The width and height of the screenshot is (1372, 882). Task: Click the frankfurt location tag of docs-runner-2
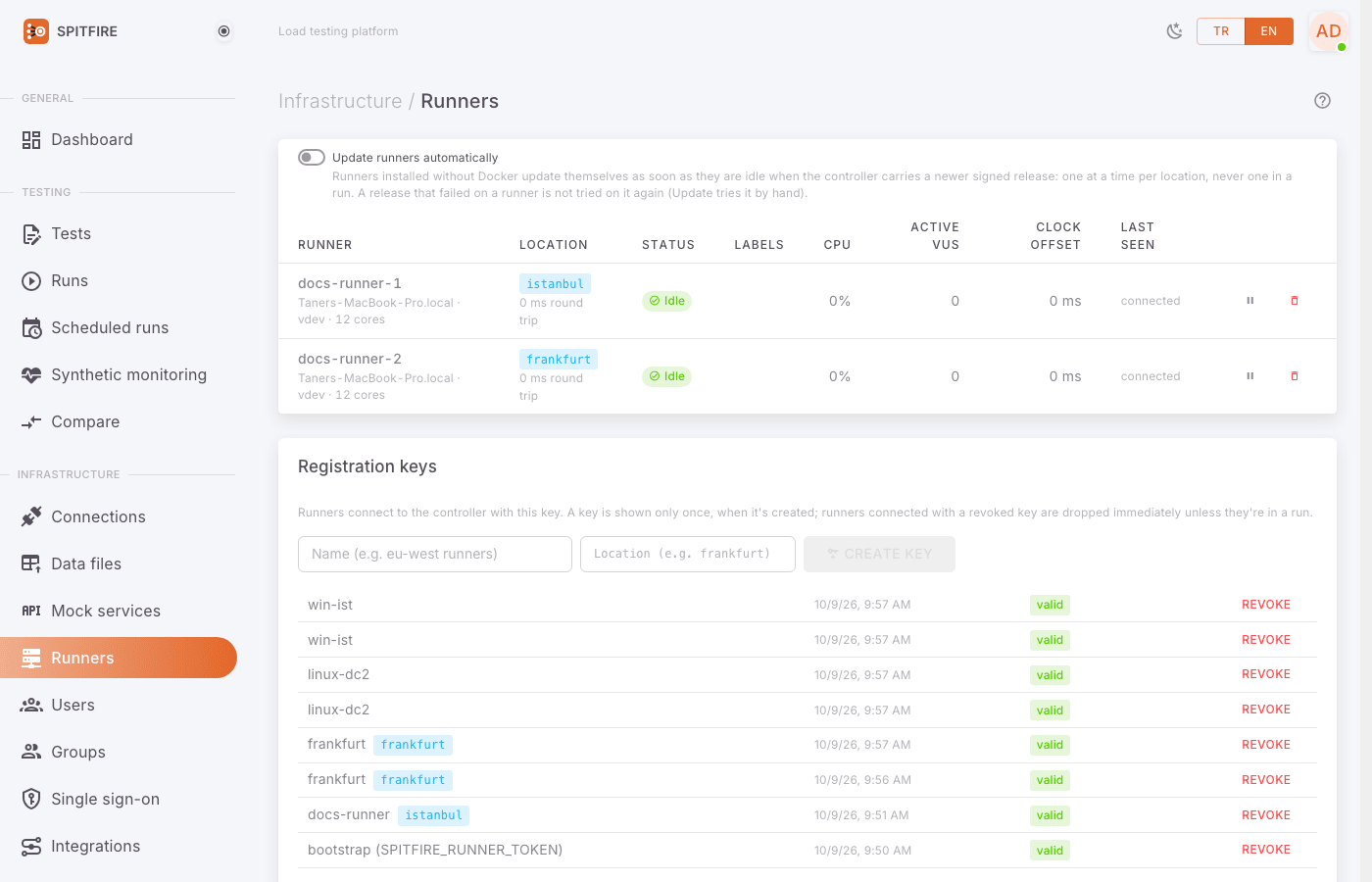click(559, 360)
